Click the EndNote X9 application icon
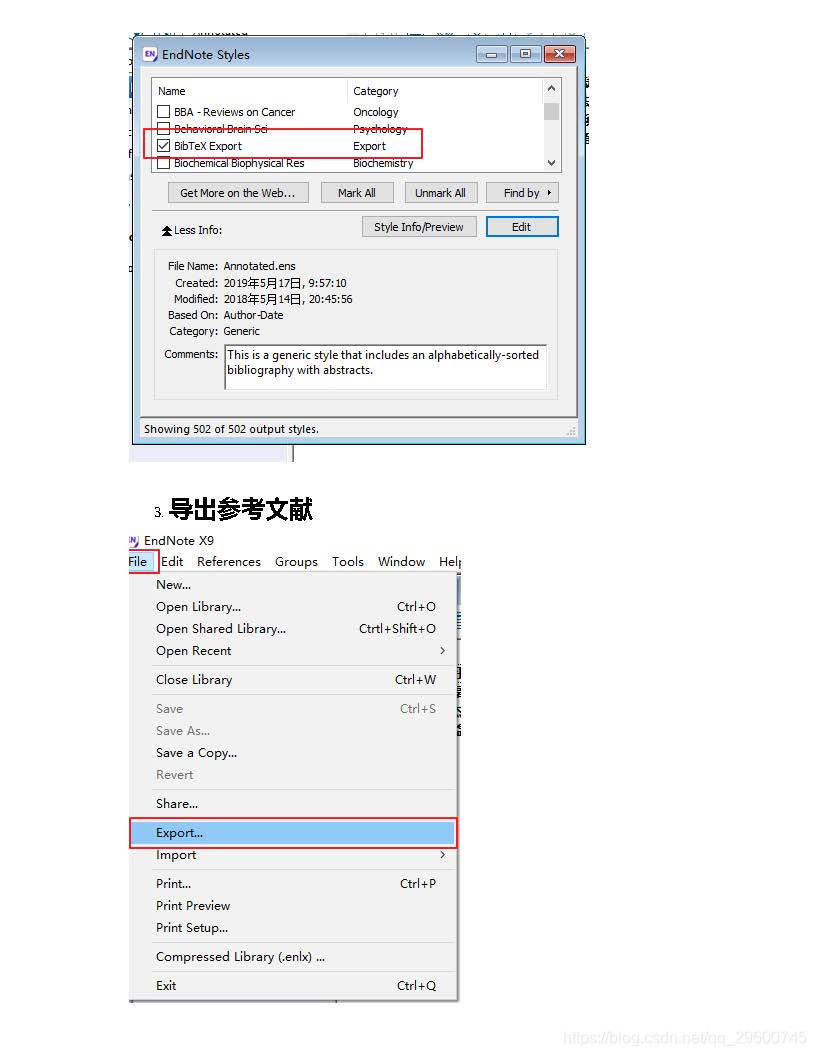 point(134,541)
